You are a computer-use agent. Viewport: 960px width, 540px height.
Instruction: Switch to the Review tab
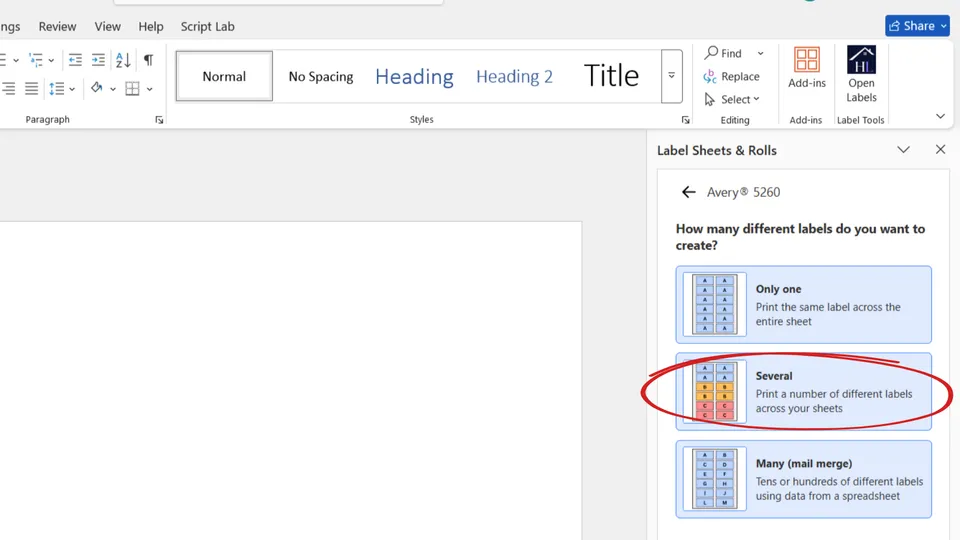pos(57,26)
